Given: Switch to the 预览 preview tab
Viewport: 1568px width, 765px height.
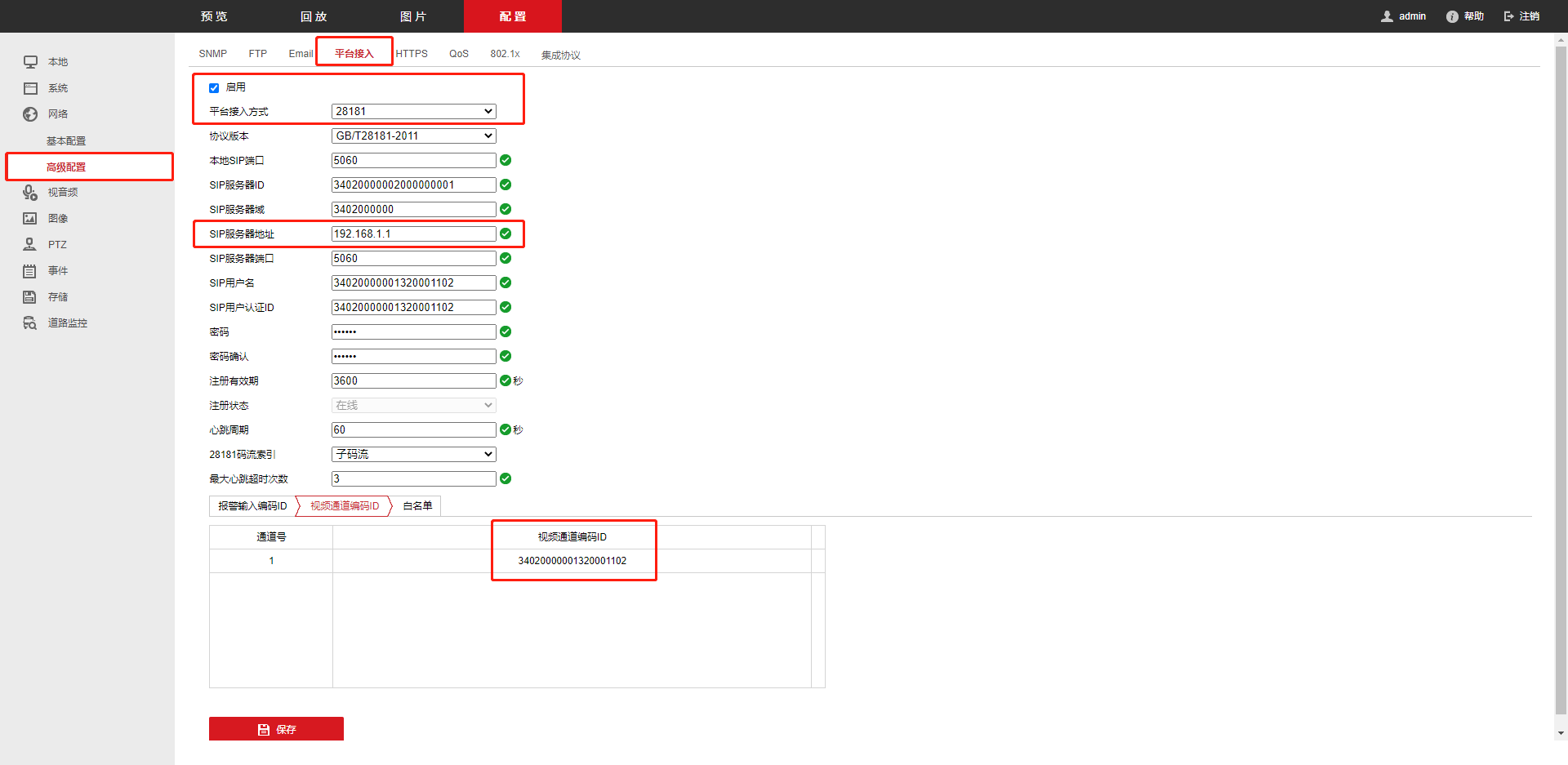Looking at the screenshot, I should [x=214, y=16].
